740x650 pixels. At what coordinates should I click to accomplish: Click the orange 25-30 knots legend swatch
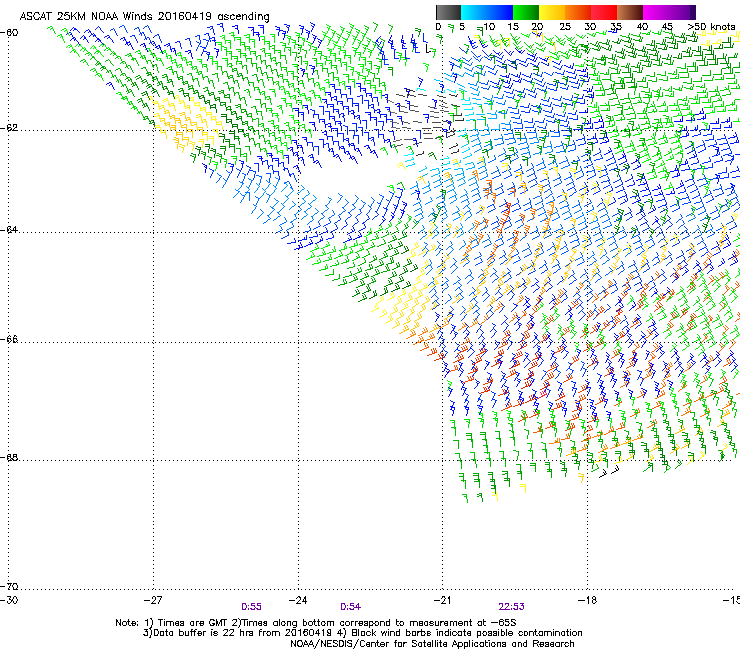[x=578, y=12]
